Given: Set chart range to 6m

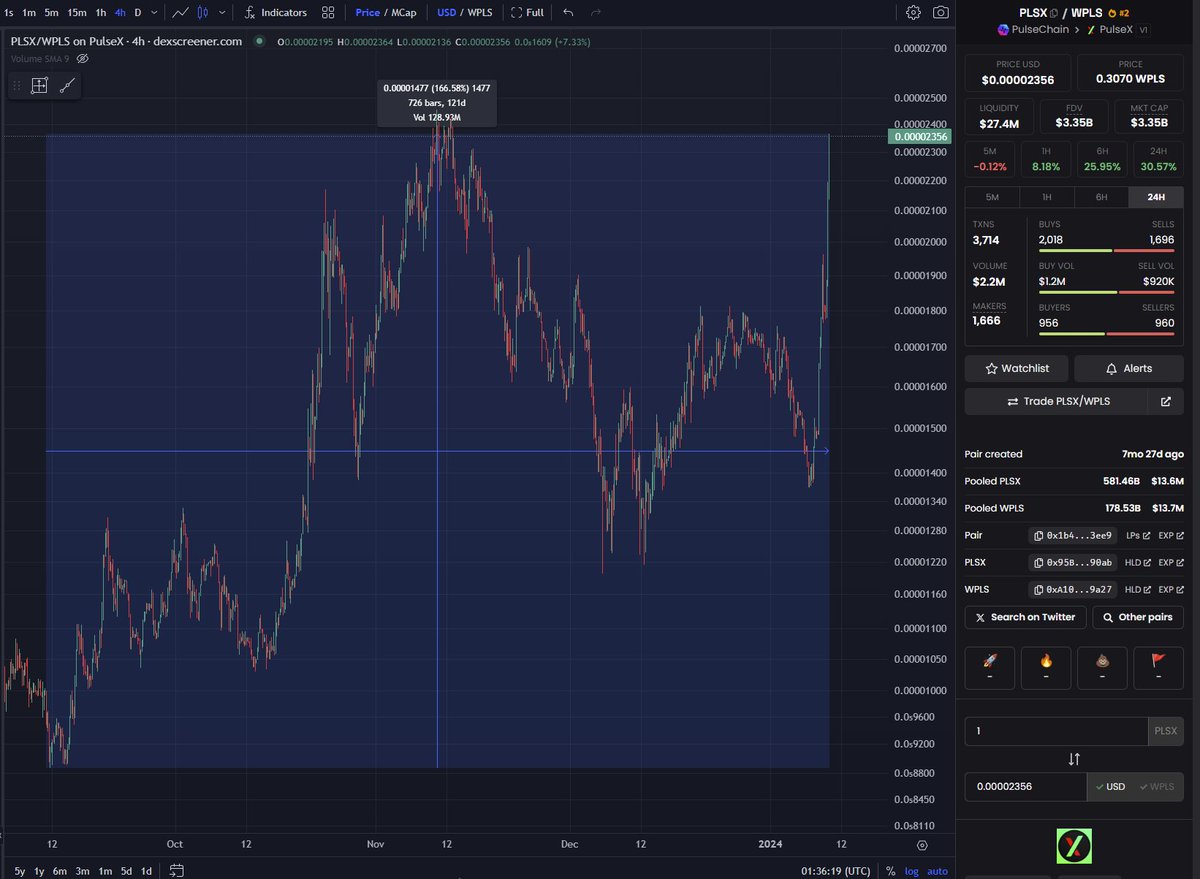Looking at the screenshot, I should [60, 871].
